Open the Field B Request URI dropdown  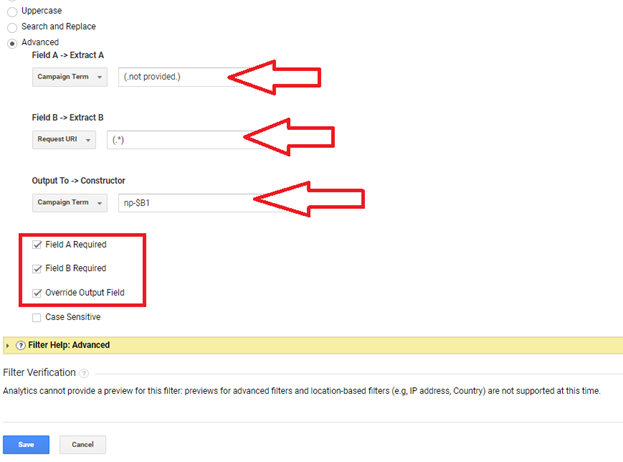point(64,139)
